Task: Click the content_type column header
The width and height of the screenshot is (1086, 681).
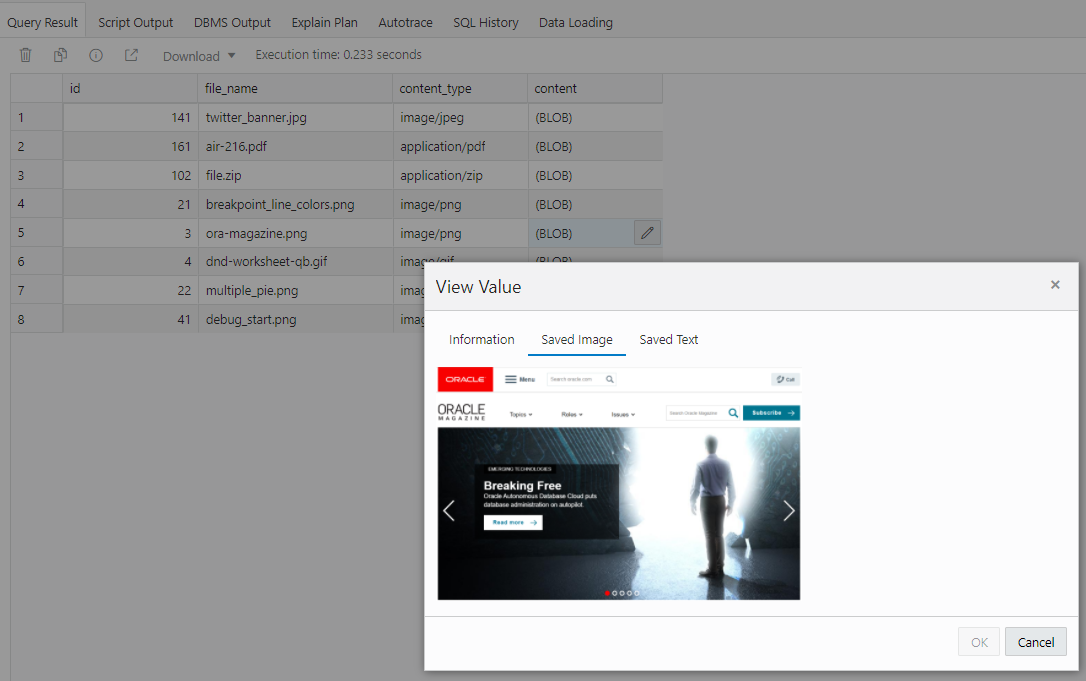Action: coord(461,89)
